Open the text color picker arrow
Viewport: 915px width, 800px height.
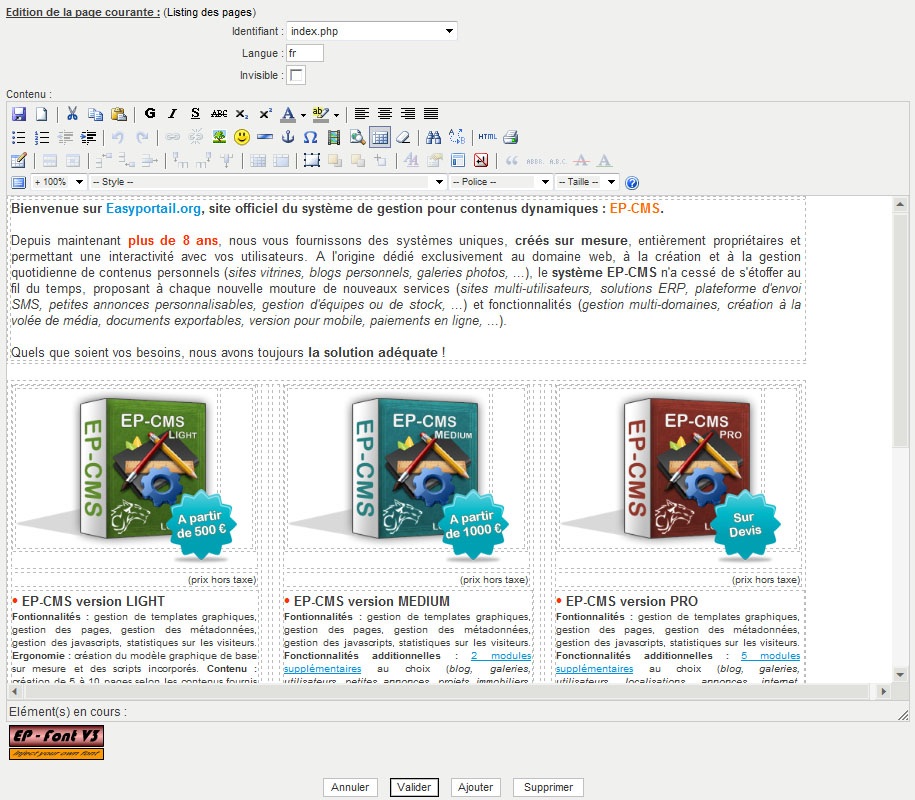tap(303, 115)
